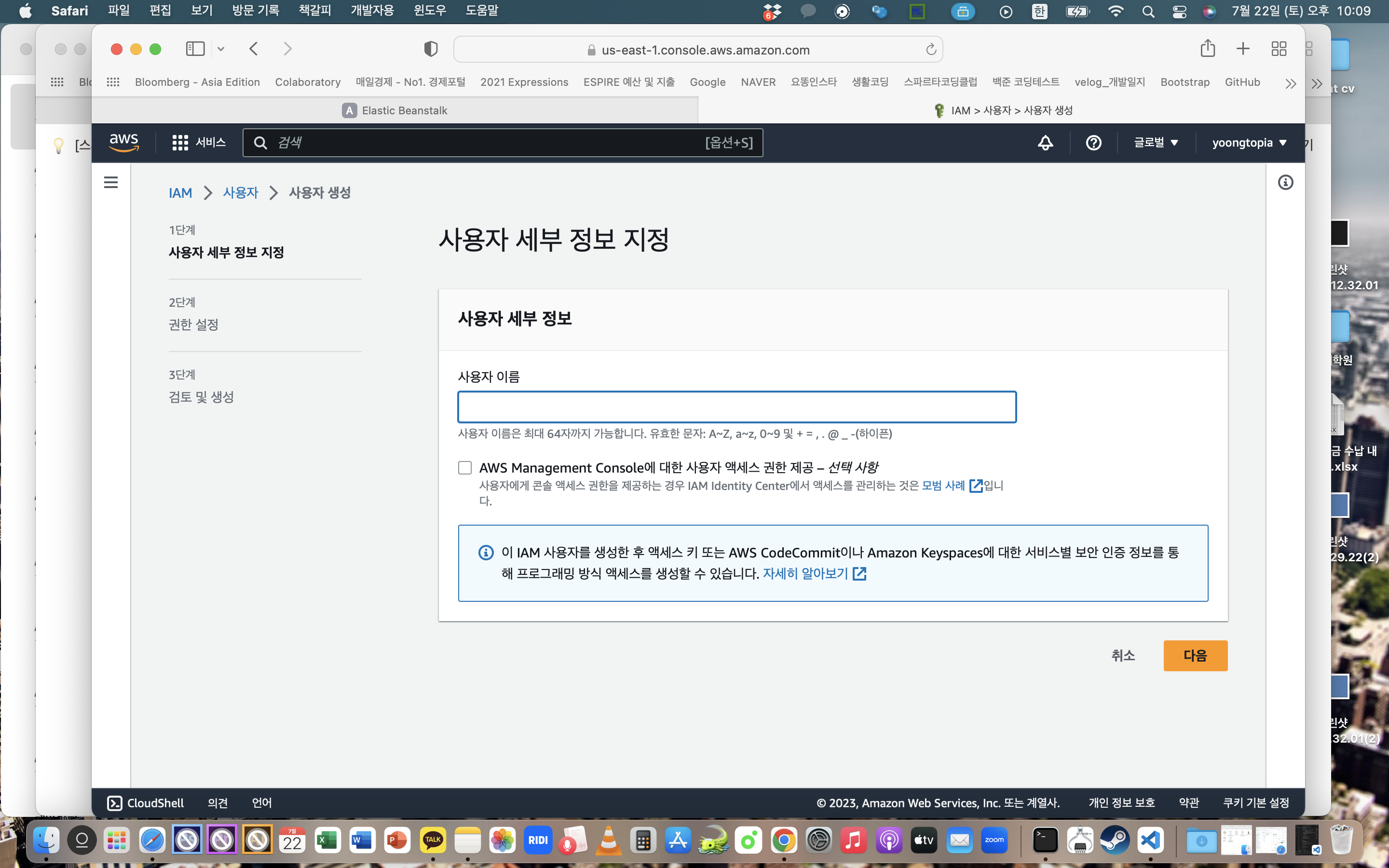Expand the yoongtopia account dropdown
The image size is (1389, 868).
[x=1249, y=142]
